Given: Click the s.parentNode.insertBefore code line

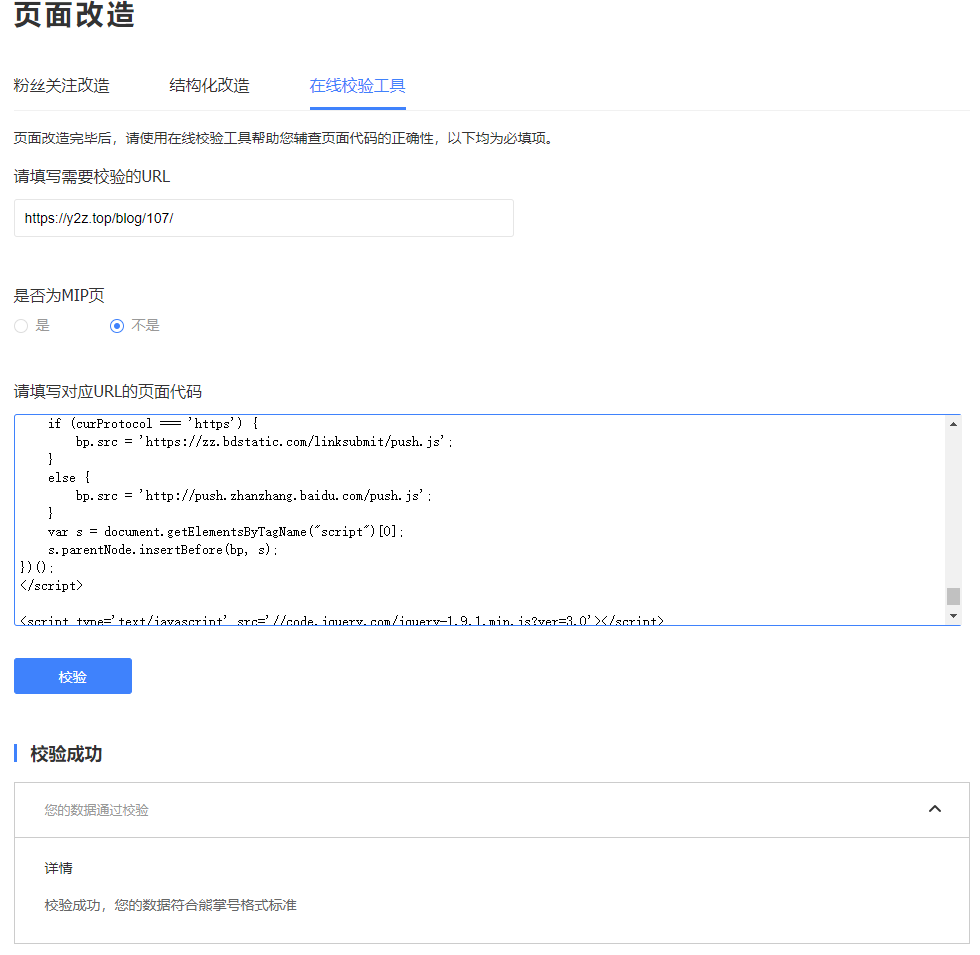Looking at the screenshot, I should tap(163, 550).
